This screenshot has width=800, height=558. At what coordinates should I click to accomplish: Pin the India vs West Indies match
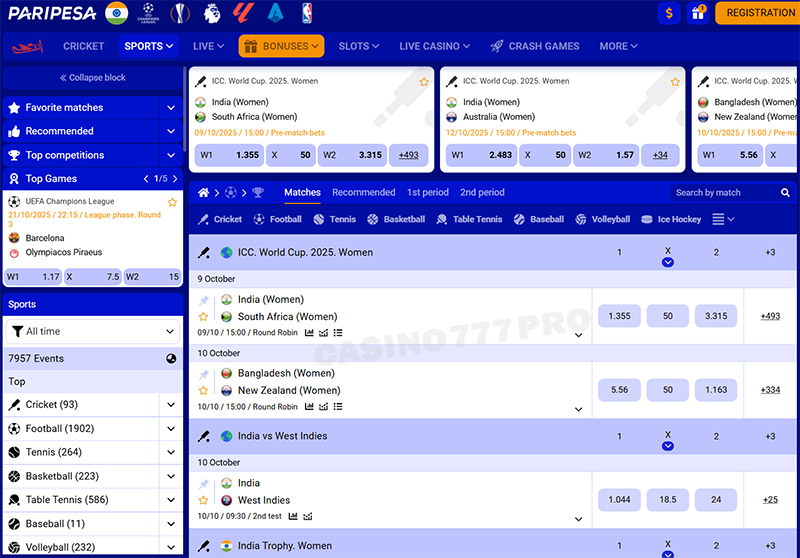pyautogui.click(x=204, y=484)
